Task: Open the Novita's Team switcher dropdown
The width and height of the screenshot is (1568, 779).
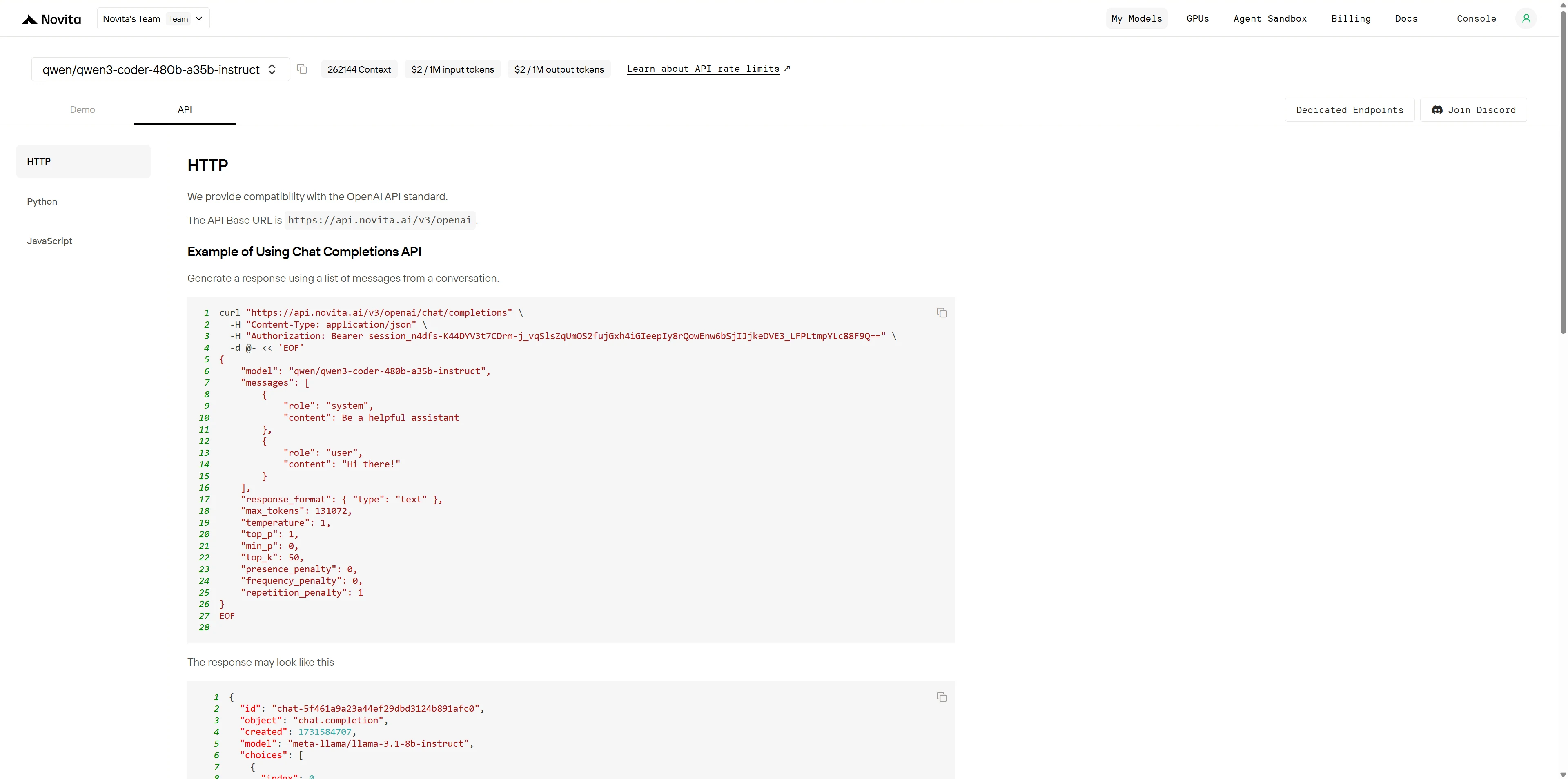Action: coord(153,19)
